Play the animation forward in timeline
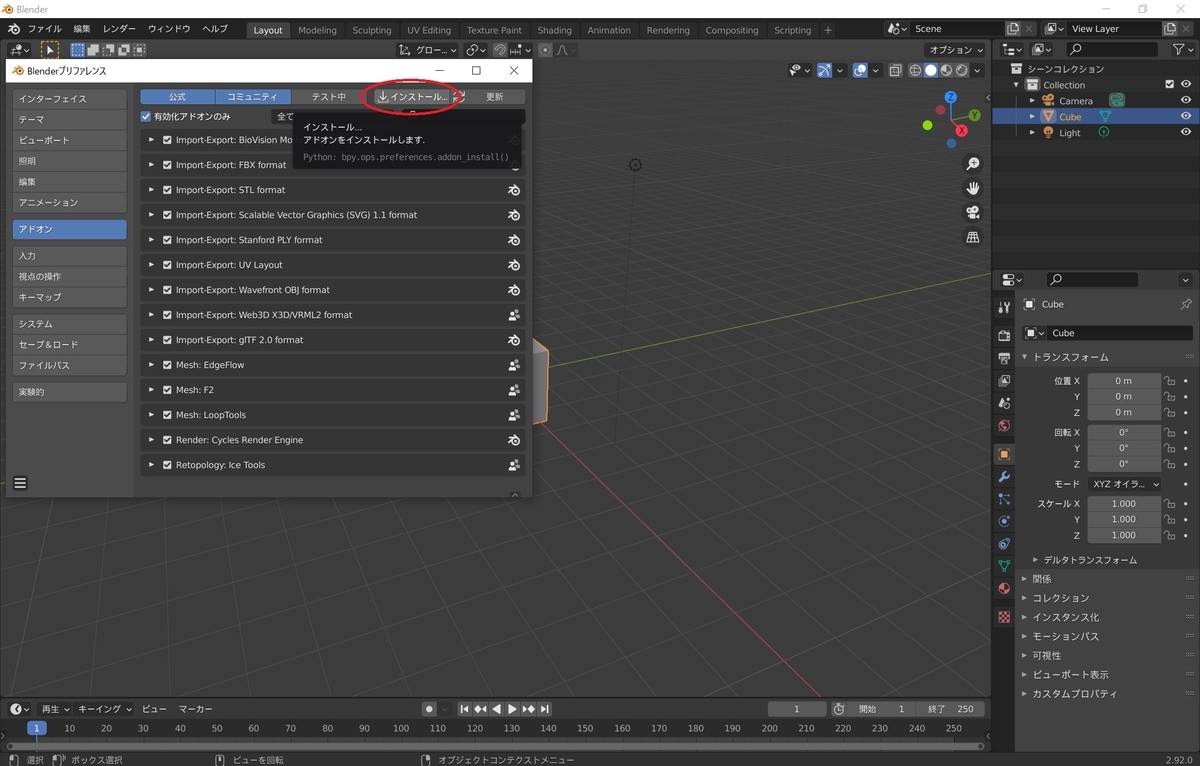Image resolution: width=1200 pixels, height=766 pixels. click(513, 709)
